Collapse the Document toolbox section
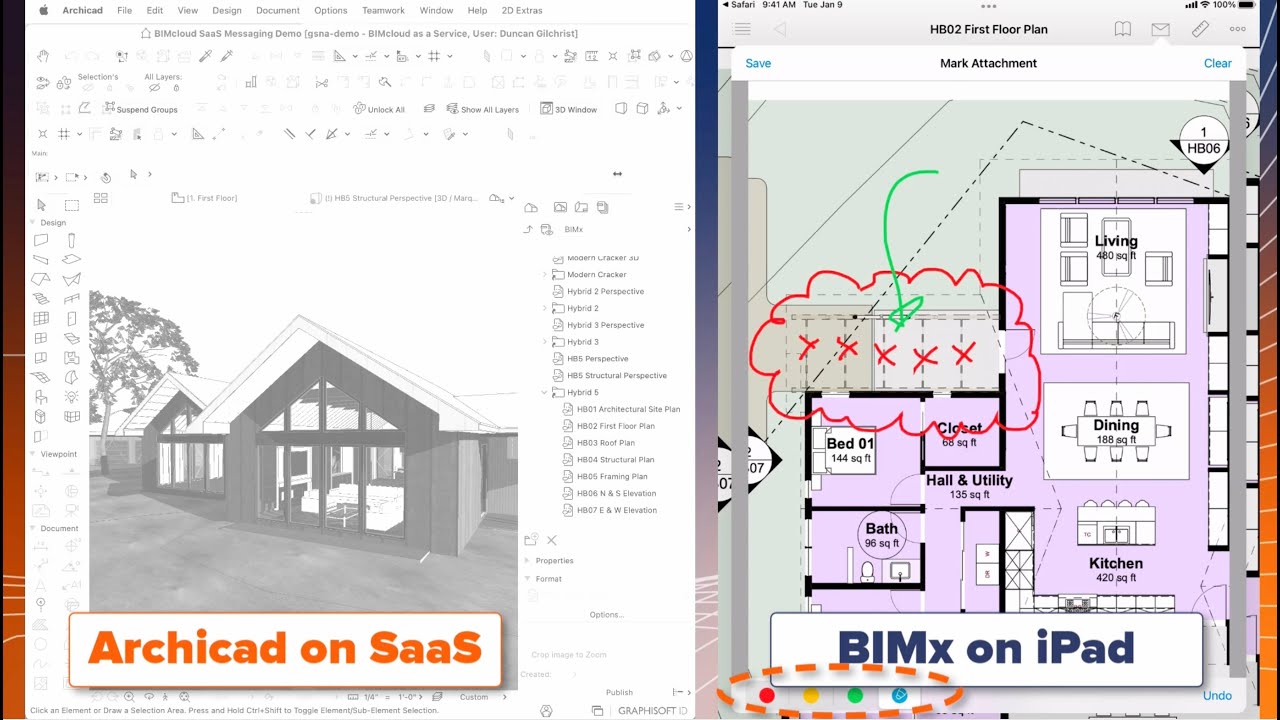 pos(33,528)
